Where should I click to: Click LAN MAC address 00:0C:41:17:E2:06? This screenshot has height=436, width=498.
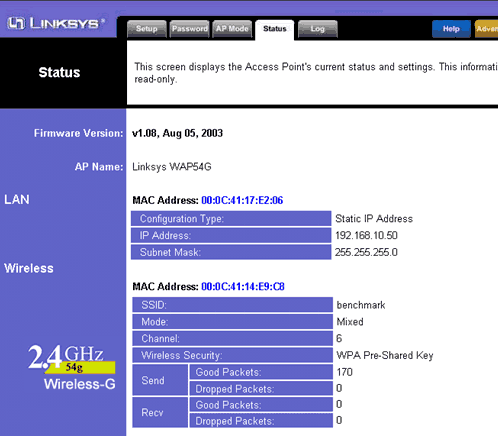click(242, 200)
